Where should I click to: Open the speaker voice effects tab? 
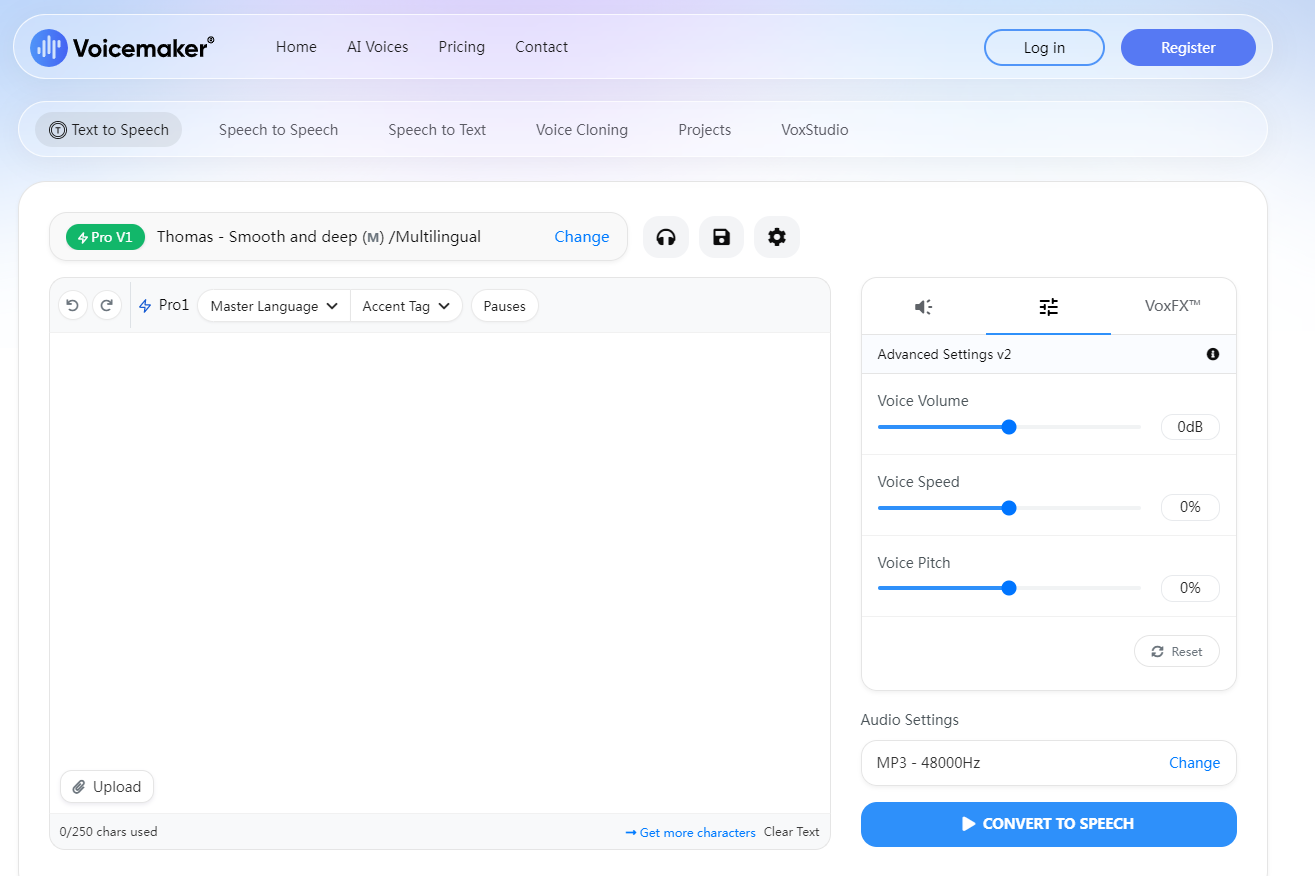click(x=923, y=306)
